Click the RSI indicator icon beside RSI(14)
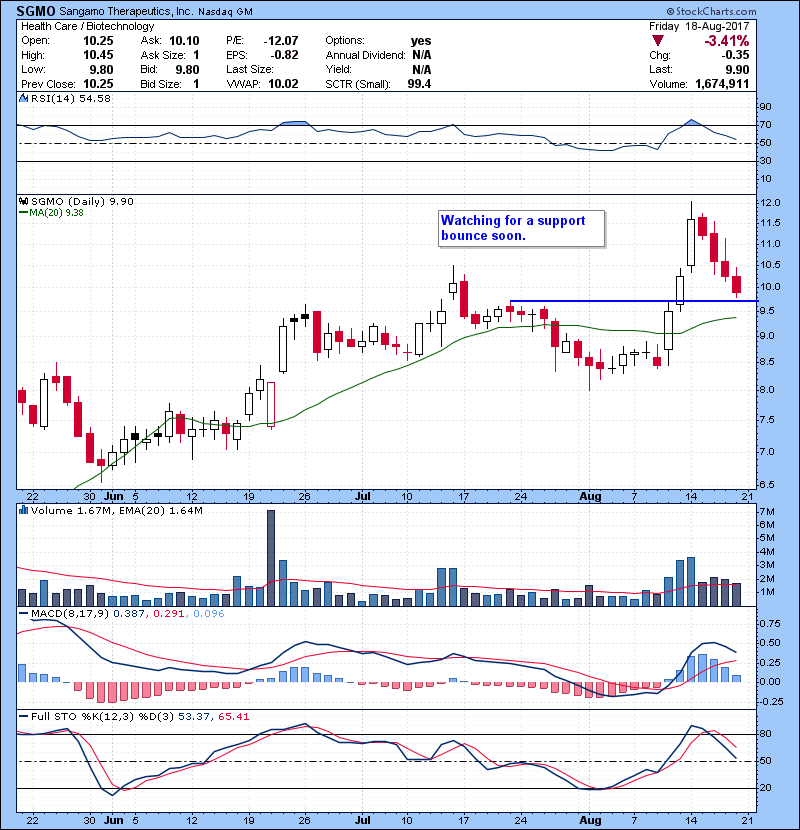This screenshot has width=800, height=830. click(x=24, y=98)
